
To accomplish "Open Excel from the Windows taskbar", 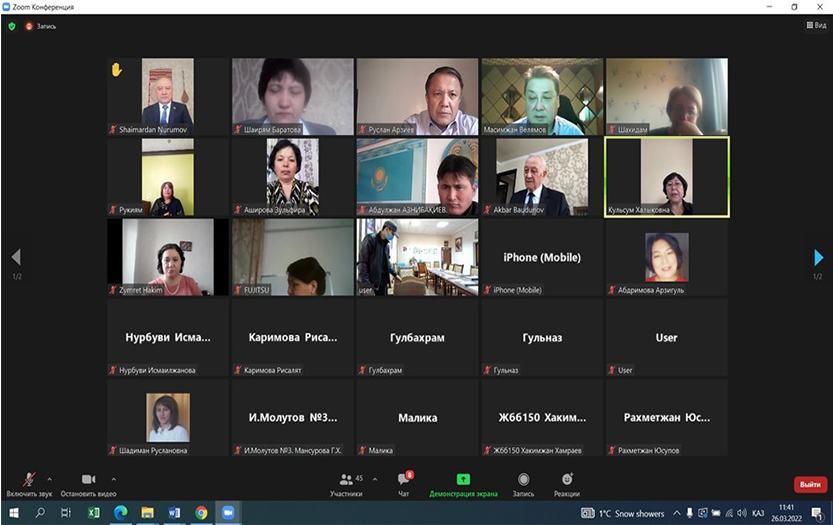I will pos(93,513).
